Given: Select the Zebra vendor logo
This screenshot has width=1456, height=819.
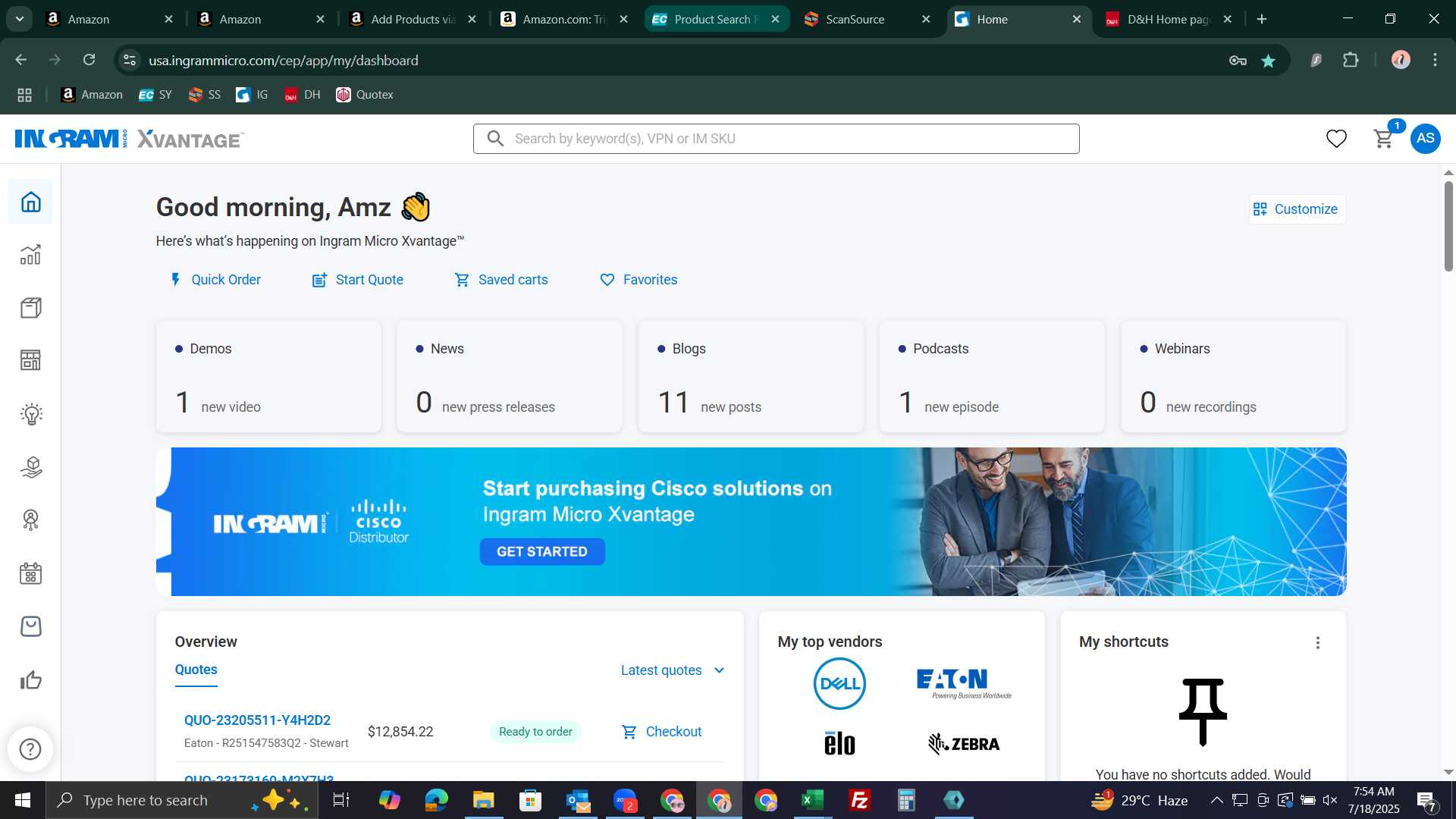Looking at the screenshot, I should (x=963, y=743).
